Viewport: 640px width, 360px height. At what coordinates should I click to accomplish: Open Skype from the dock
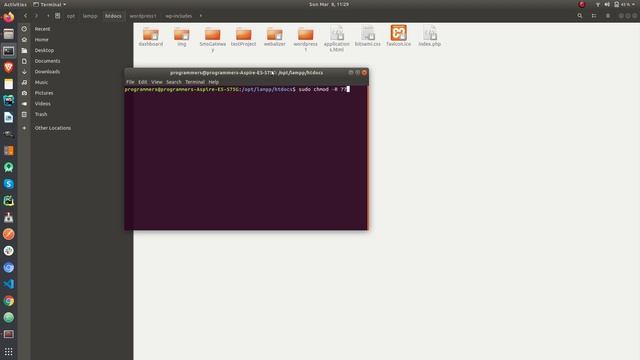9,184
